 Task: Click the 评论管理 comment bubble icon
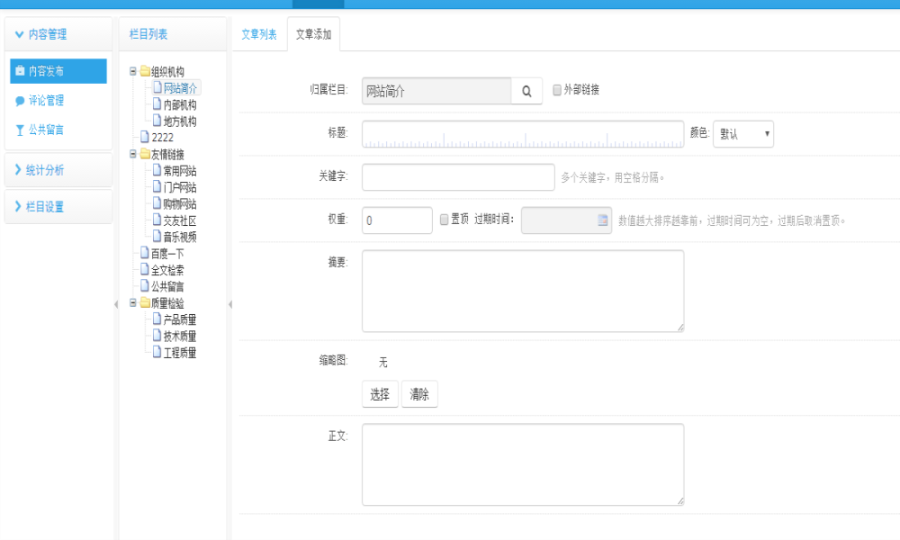click(x=20, y=101)
